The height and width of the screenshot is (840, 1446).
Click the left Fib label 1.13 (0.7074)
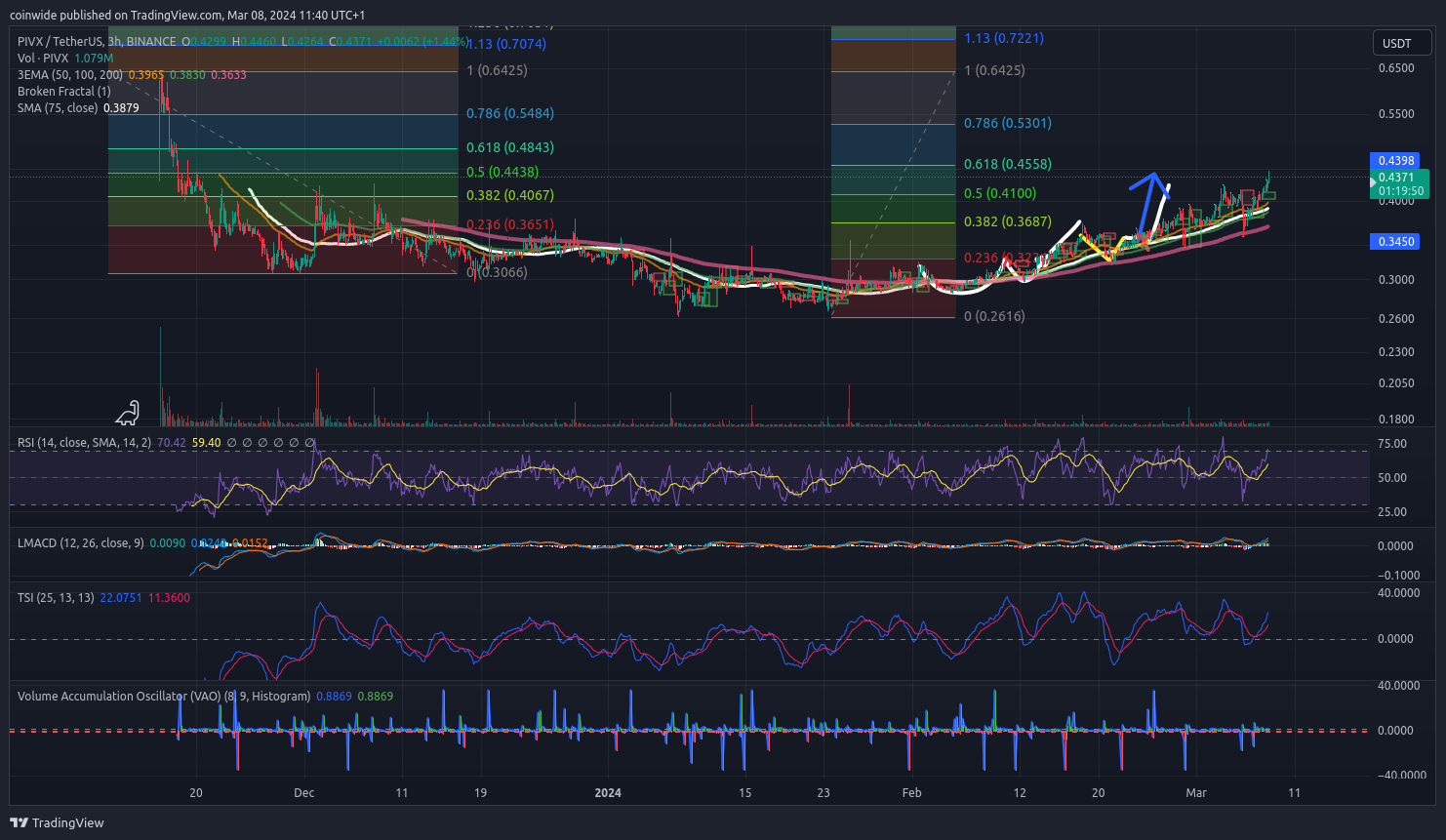[506, 44]
